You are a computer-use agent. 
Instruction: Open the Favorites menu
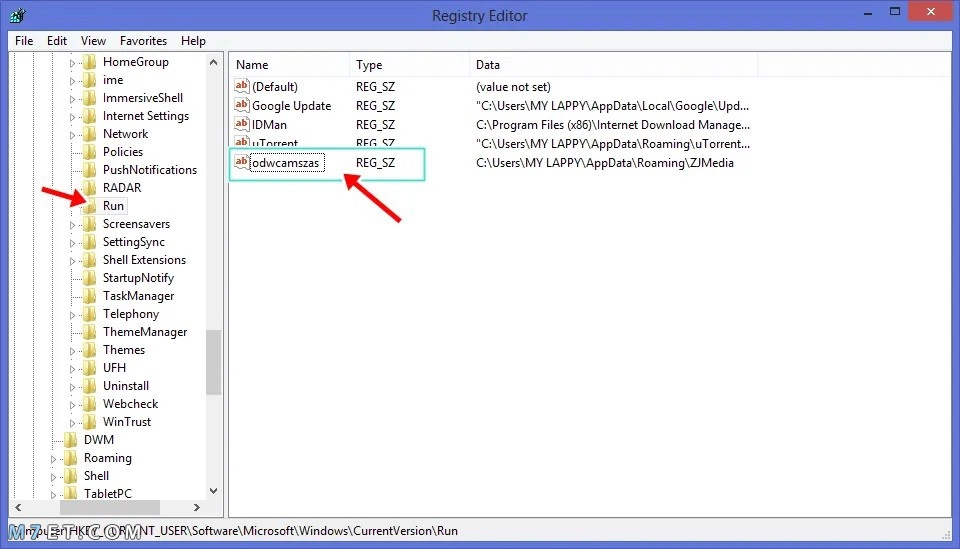[143, 41]
